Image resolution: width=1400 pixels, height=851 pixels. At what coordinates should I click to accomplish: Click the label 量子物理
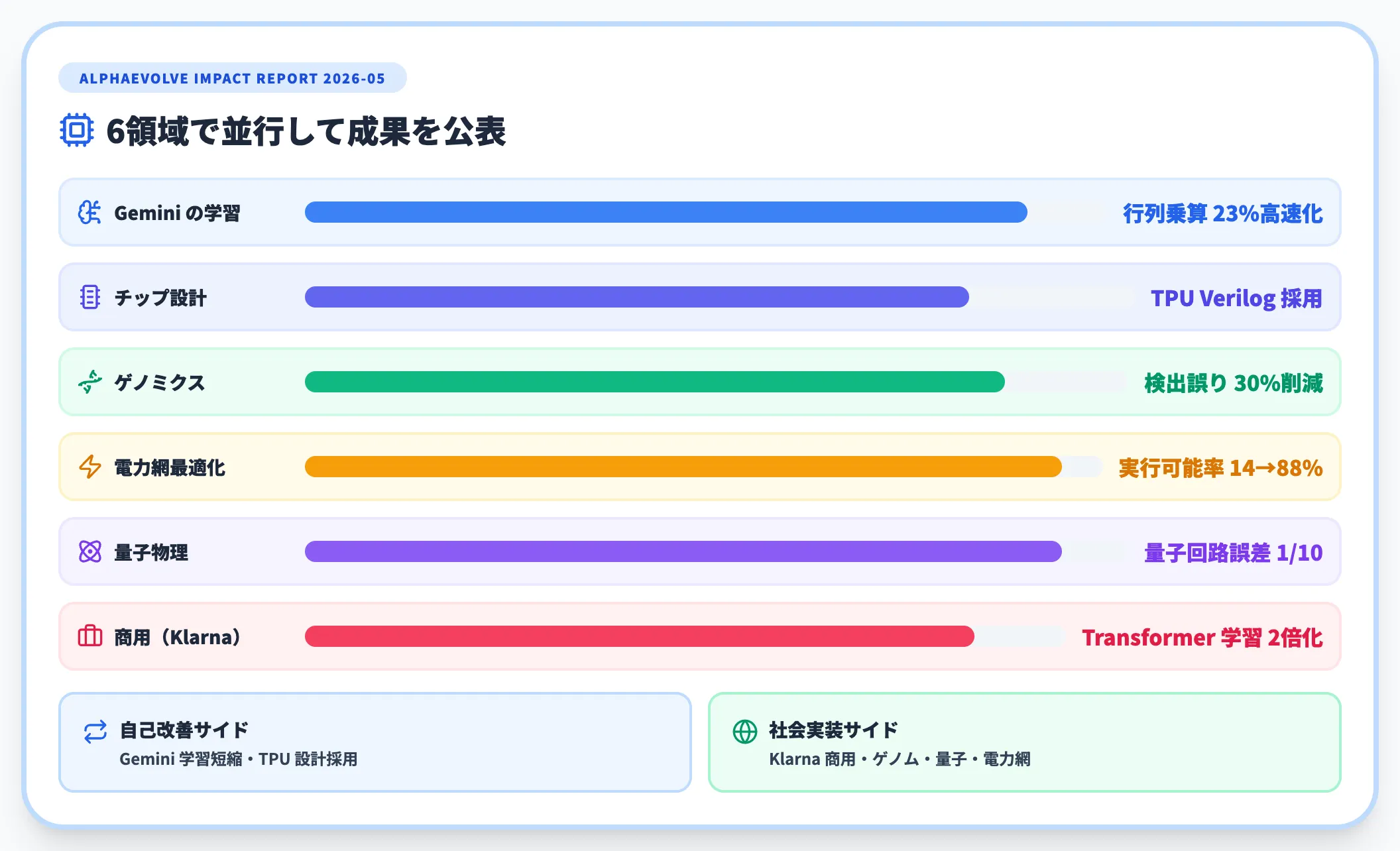point(151,553)
